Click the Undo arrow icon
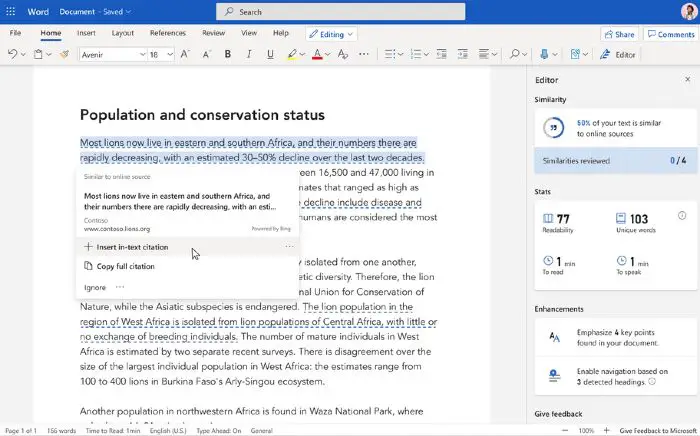 tap(12, 54)
